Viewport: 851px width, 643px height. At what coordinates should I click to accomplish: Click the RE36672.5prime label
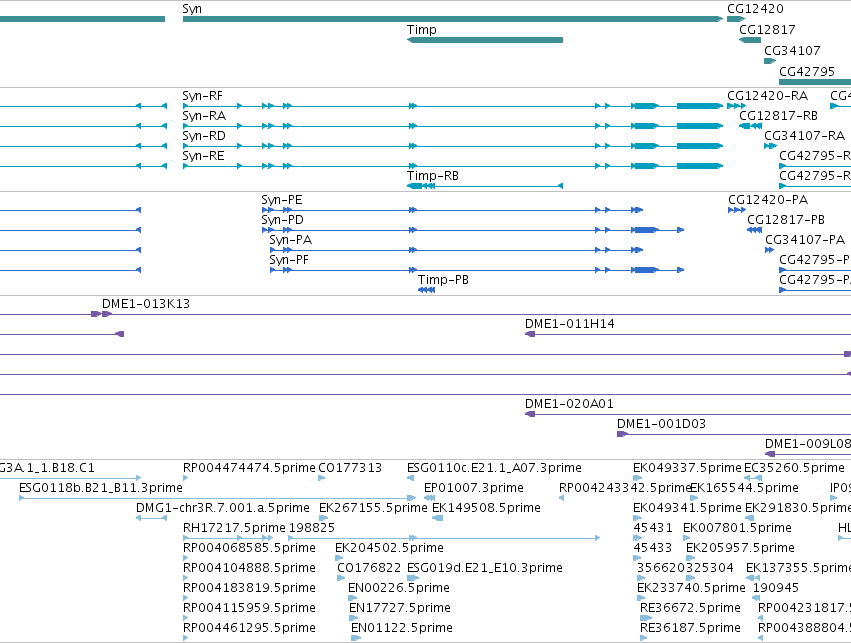690,608
